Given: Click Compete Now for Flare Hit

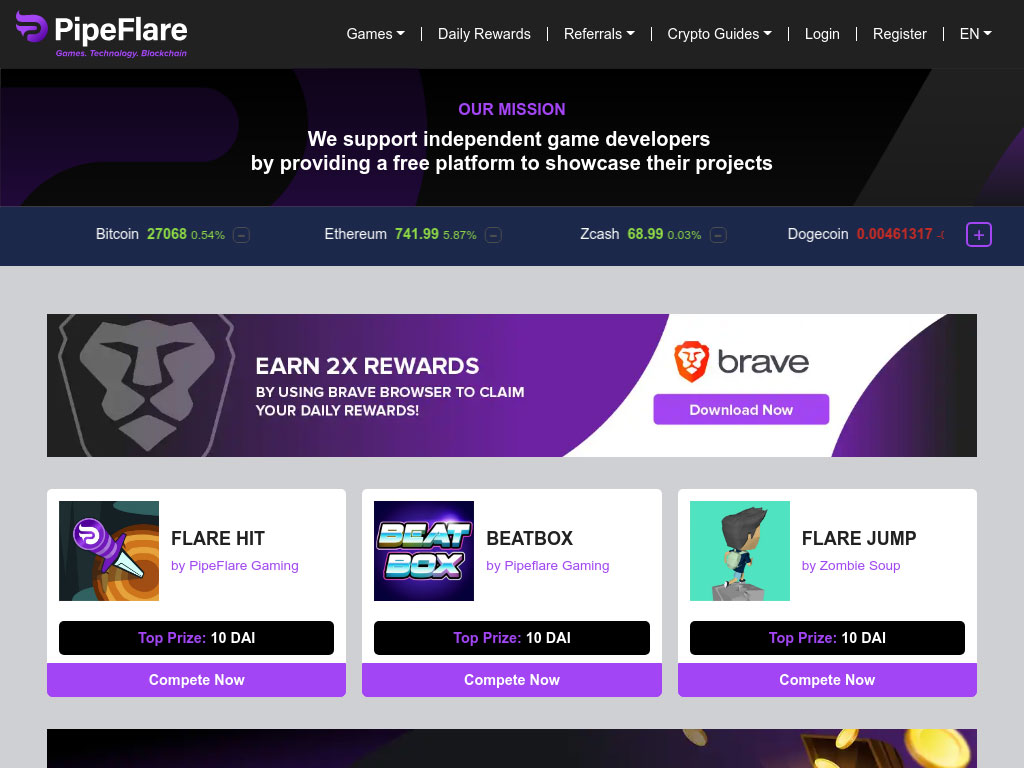Looking at the screenshot, I should [x=197, y=680].
